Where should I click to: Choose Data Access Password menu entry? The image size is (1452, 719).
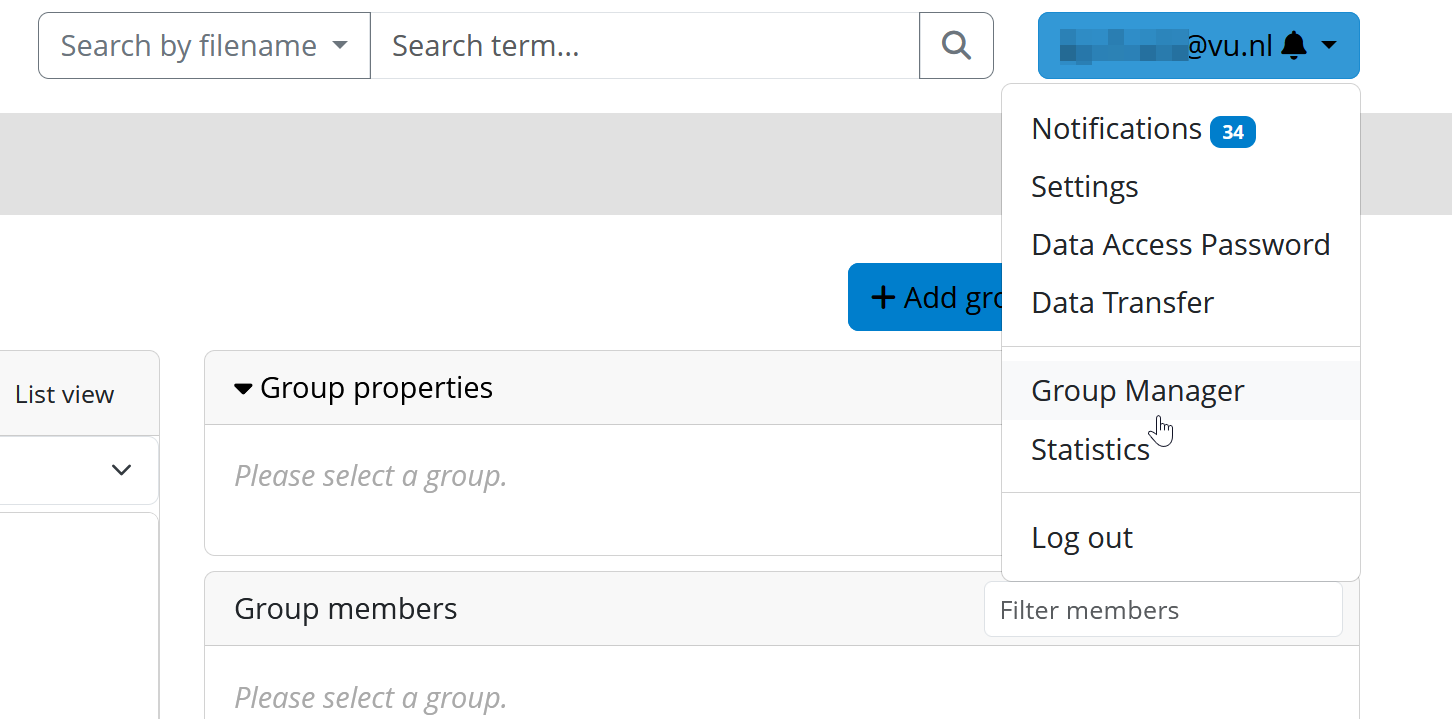point(1180,245)
